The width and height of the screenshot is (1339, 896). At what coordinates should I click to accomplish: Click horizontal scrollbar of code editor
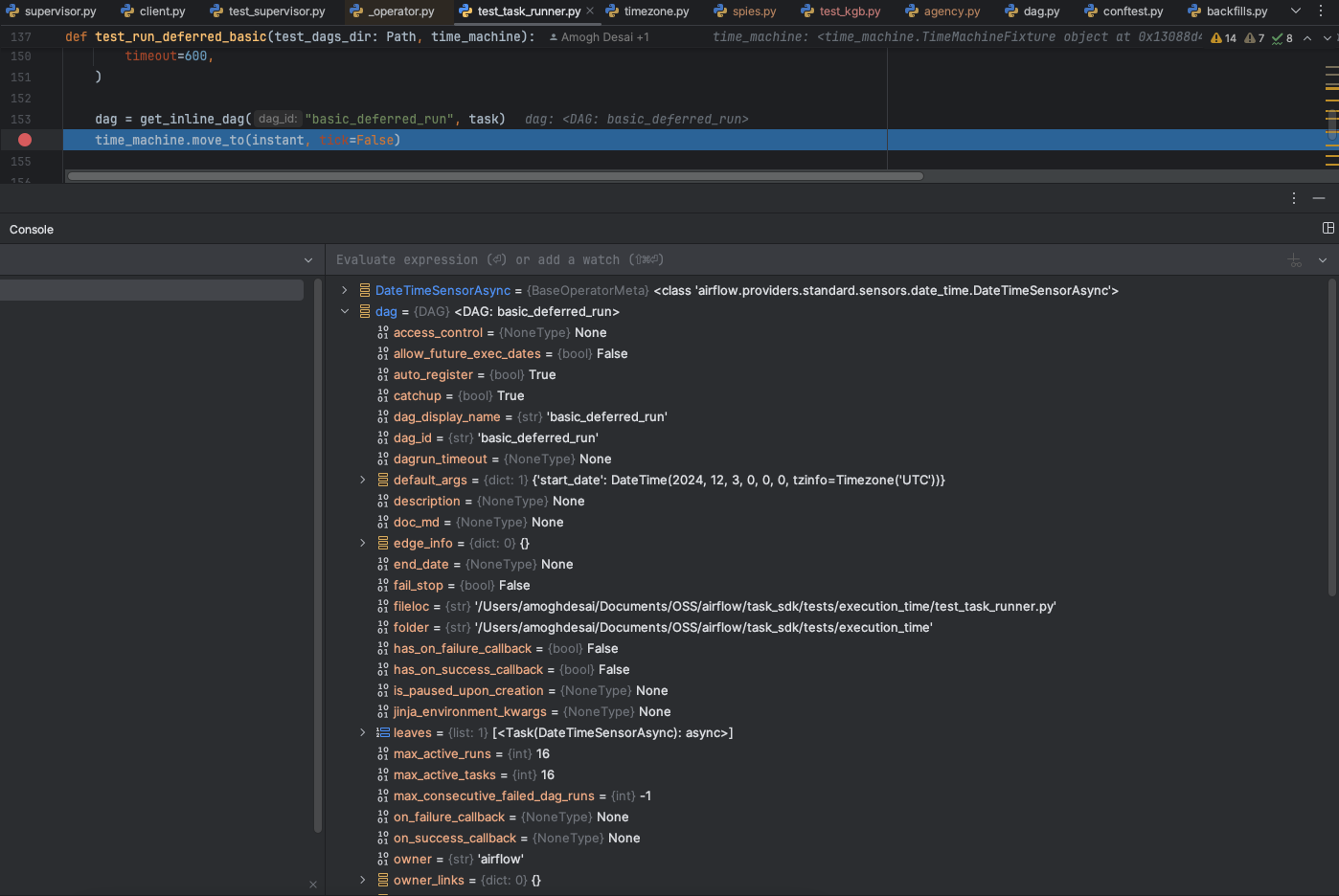pos(495,176)
